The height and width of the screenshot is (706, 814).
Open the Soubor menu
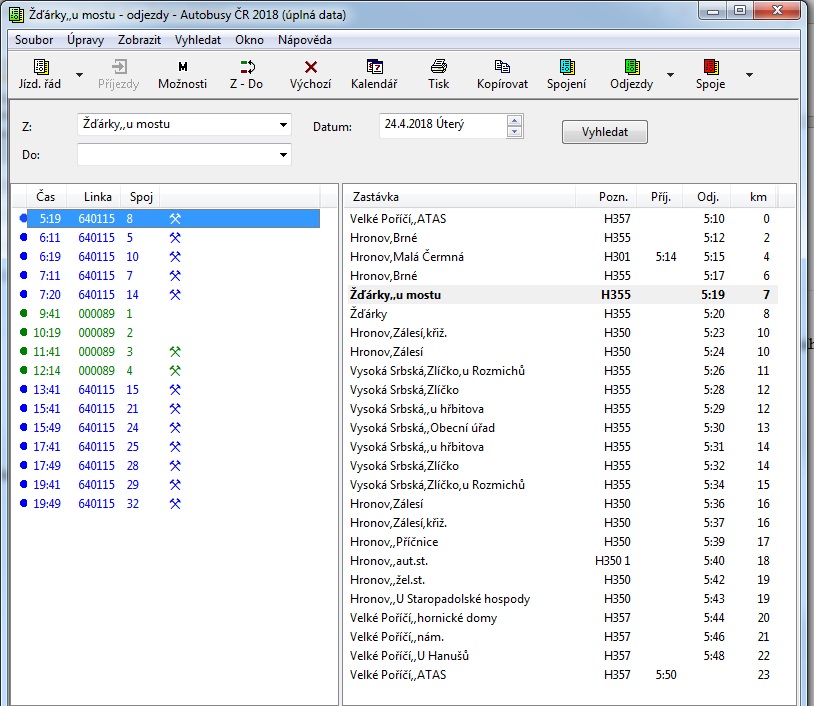click(x=35, y=40)
